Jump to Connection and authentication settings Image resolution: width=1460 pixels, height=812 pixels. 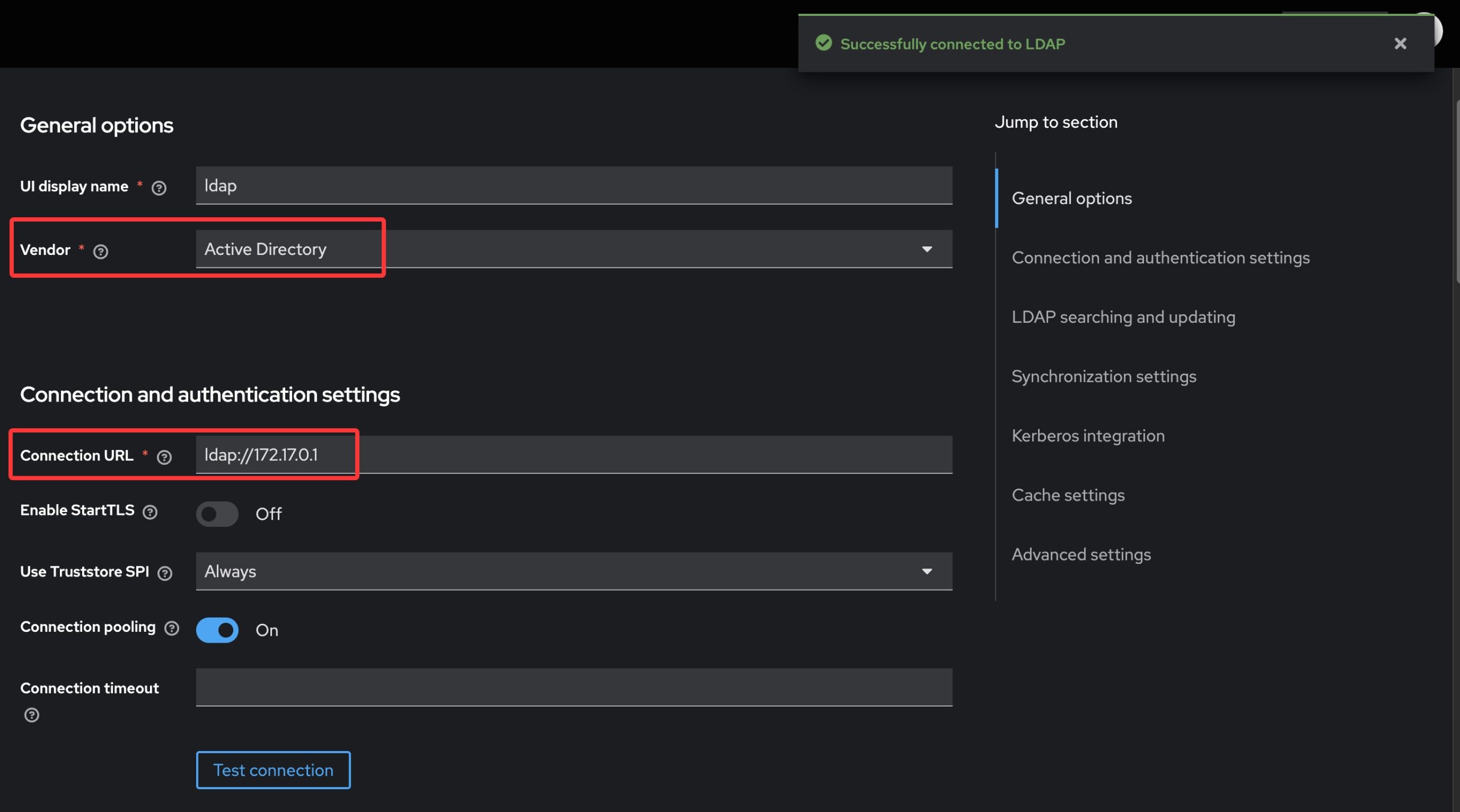tap(1161, 258)
